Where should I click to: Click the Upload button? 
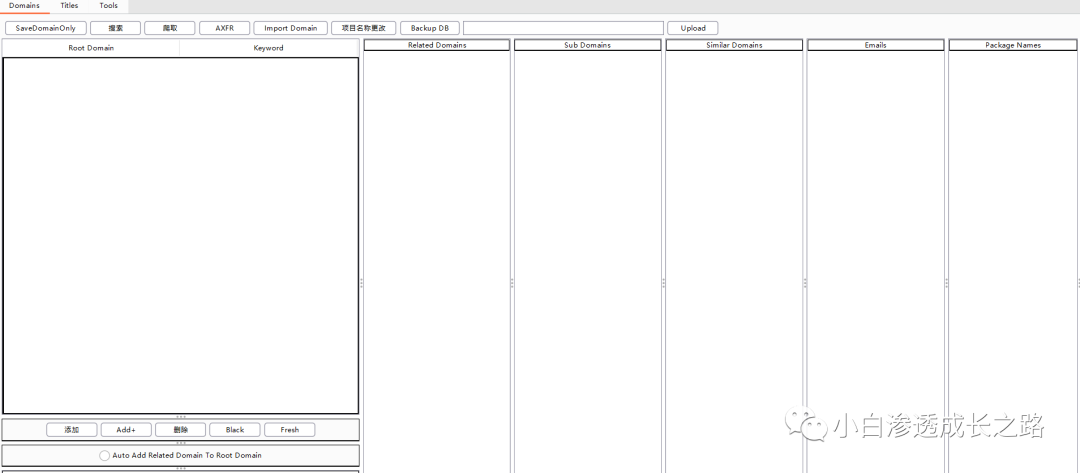click(693, 28)
